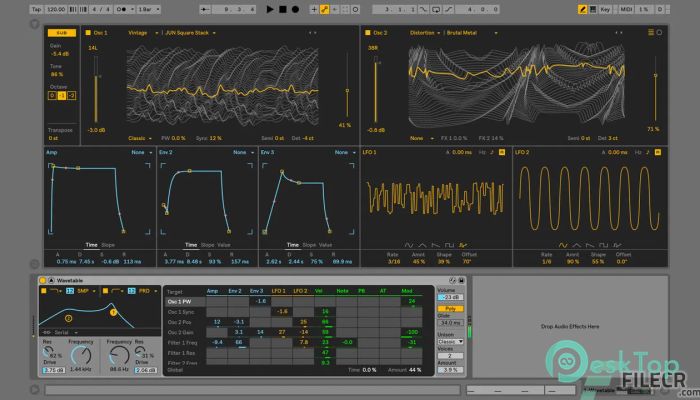The height and width of the screenshot is (400, 700).
Task: Toggle the loop switch icon
Action: 436,9
